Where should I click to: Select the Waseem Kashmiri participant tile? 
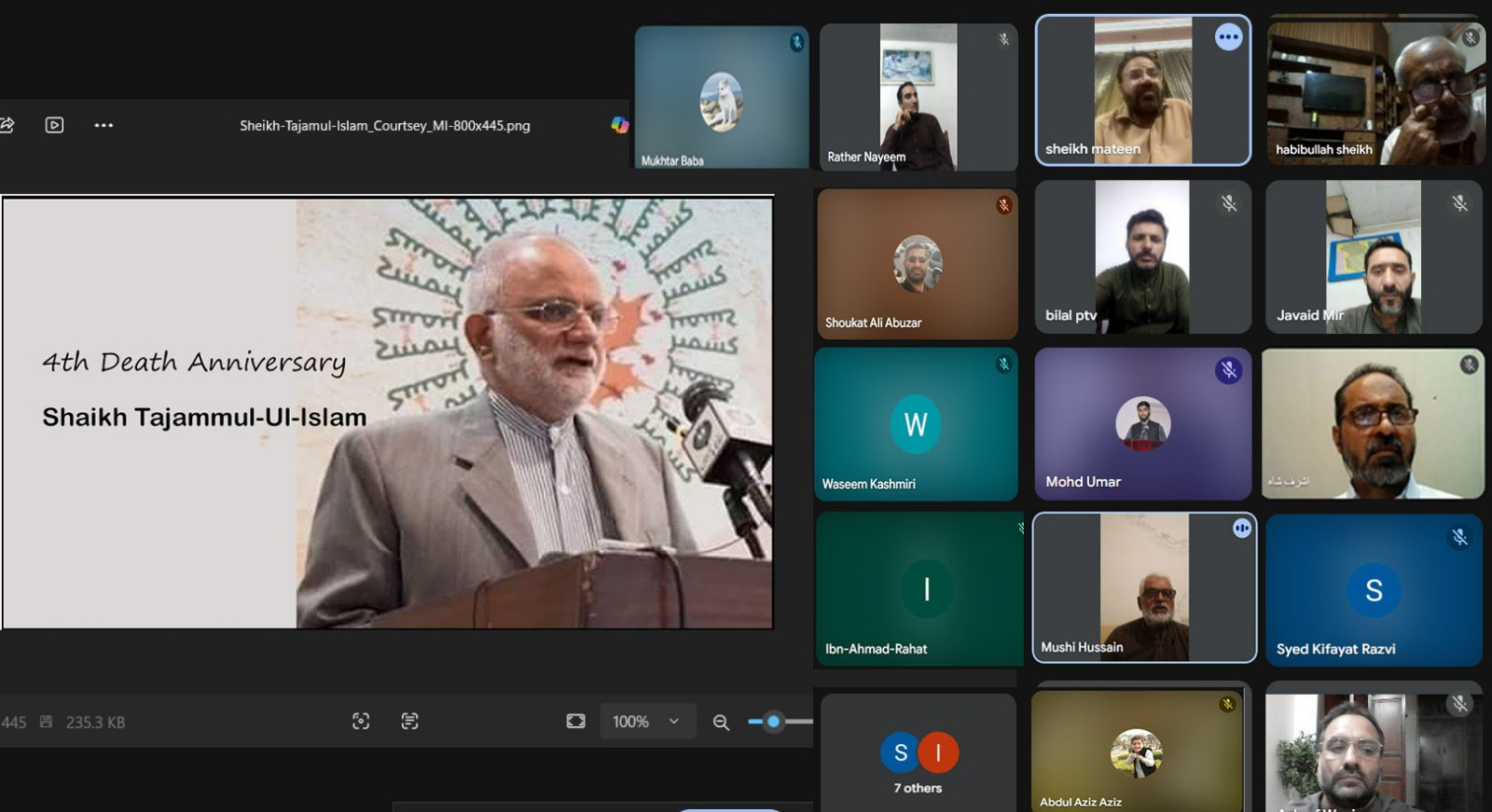pos(916,424)
